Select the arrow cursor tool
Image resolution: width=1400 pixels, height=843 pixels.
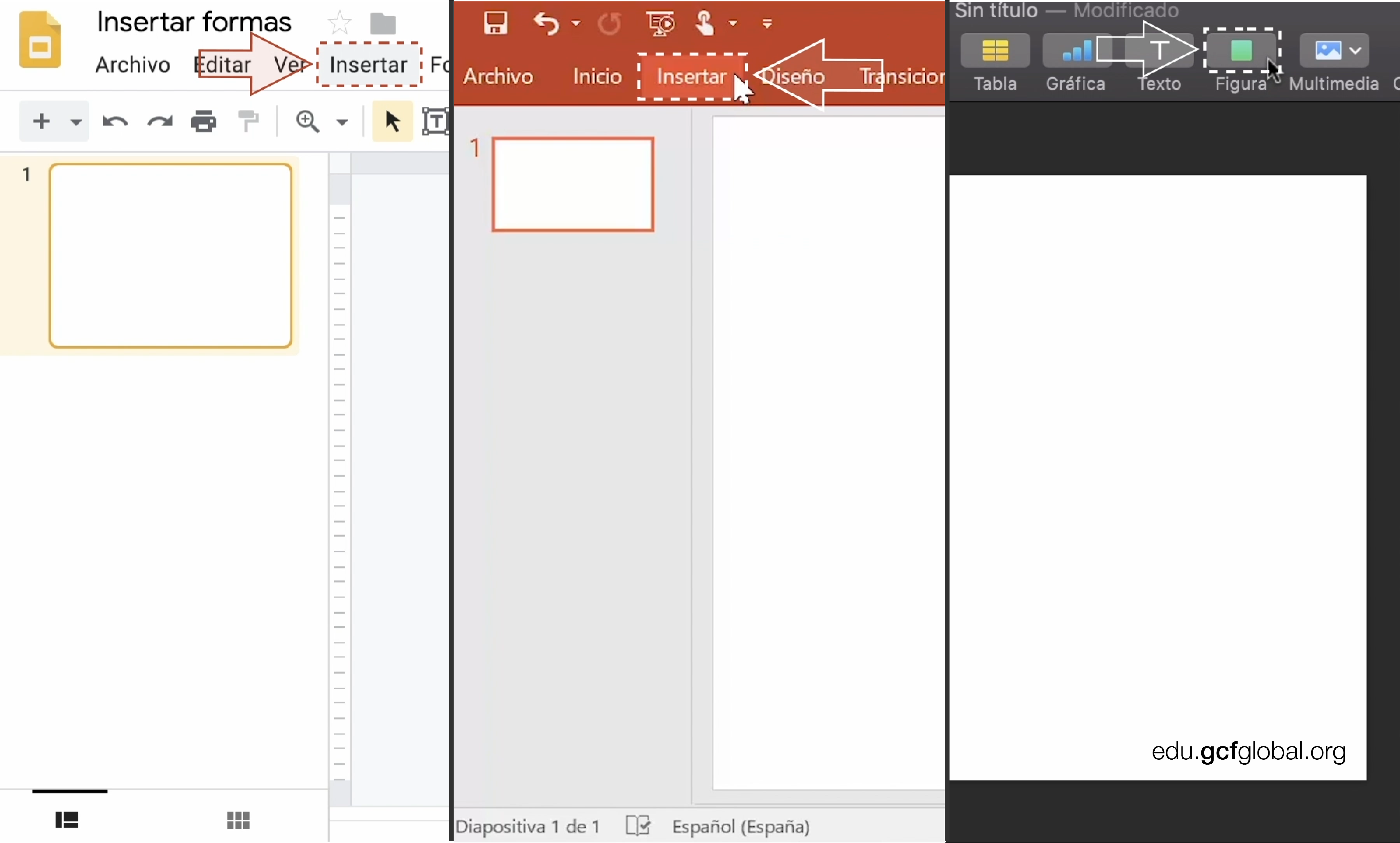tap(392, 121)
